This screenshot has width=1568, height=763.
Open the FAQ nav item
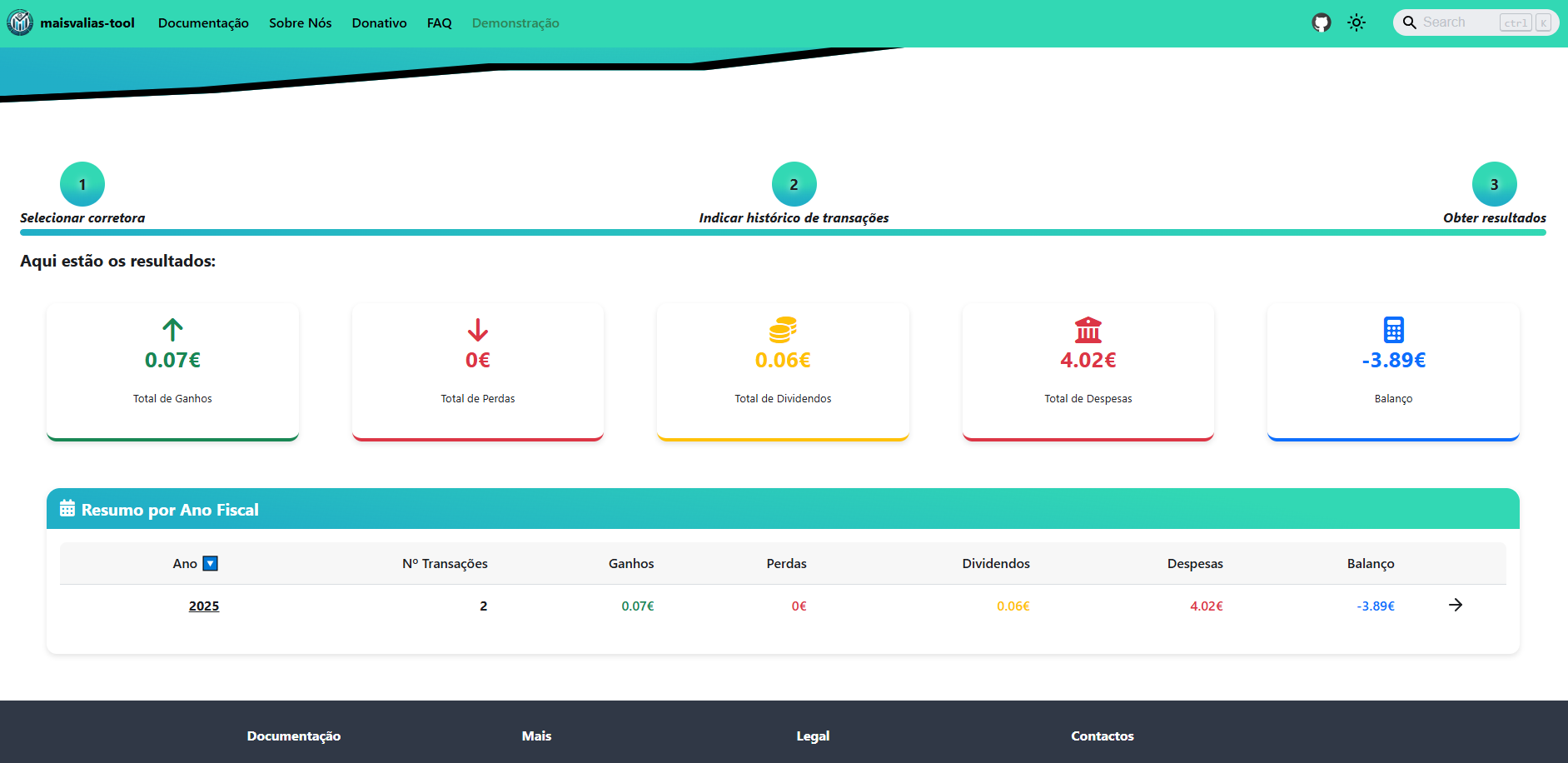440,23
